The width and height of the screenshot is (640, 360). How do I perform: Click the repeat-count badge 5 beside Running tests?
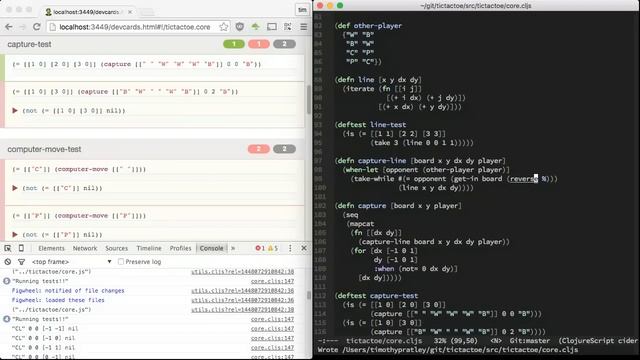(7, 281)
